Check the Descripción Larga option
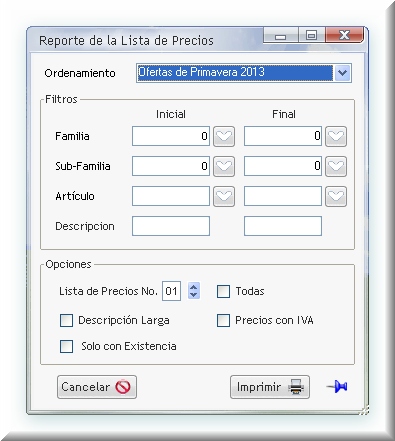The width and height of the screenshot is (395, 441). [66, 321]
